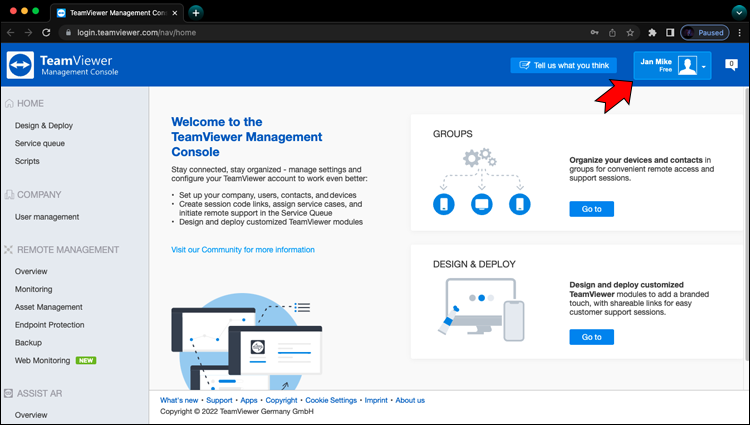This screenshot has width=750, height=425.
Task: Click Cookie Settings footer link
Action: (x=331, y=400)
